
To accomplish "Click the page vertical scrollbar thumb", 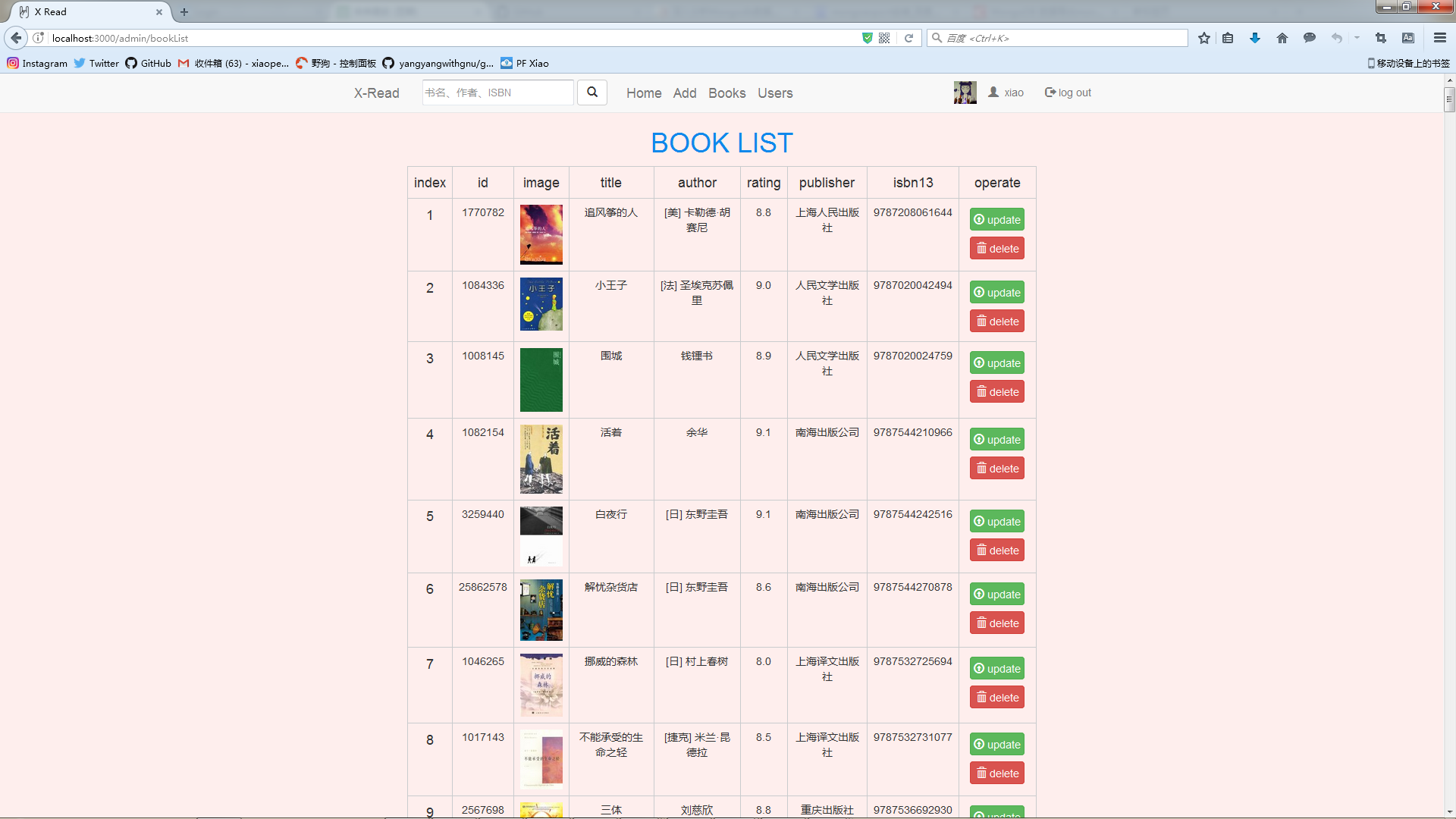I will (1449, 99).
